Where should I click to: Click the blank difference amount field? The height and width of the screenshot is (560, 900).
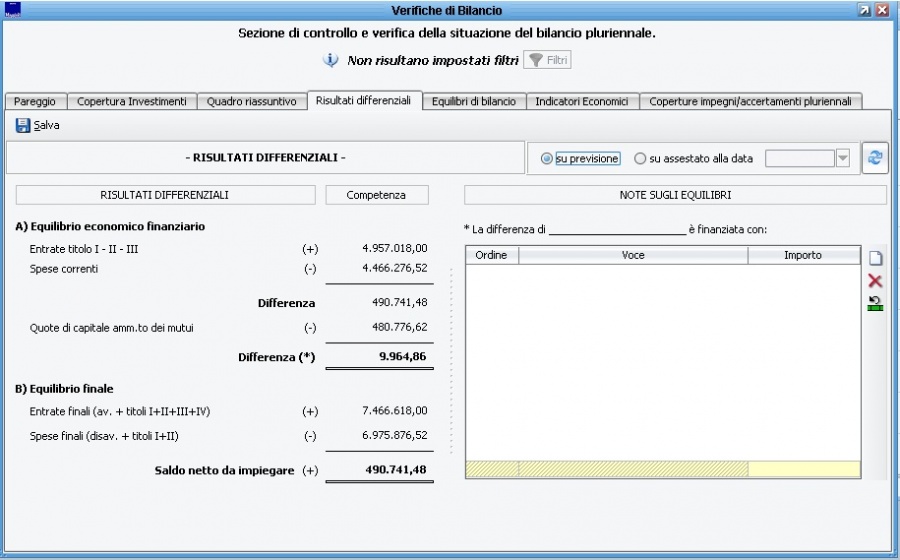click(617, 230)
